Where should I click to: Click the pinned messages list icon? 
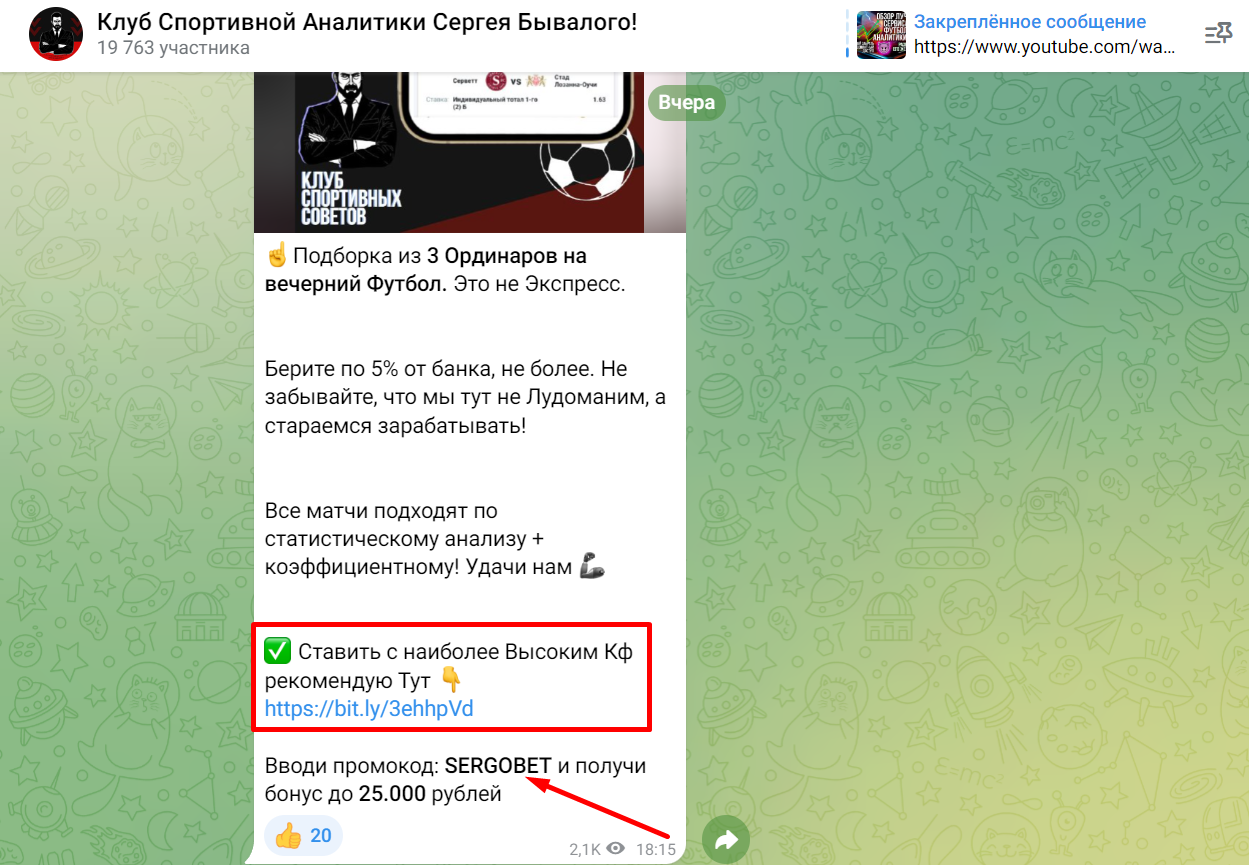(x=1219, y=35)
